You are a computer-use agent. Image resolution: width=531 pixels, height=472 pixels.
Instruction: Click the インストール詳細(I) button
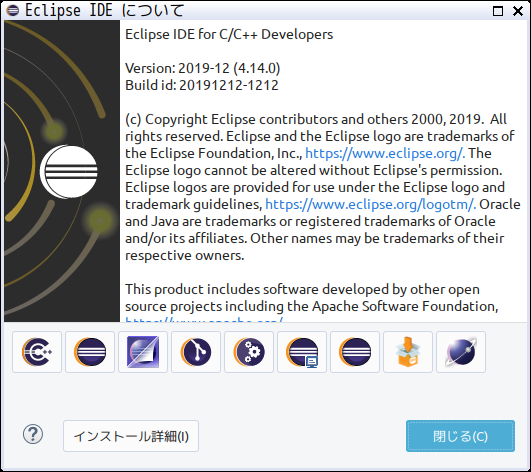pos(131,436)
